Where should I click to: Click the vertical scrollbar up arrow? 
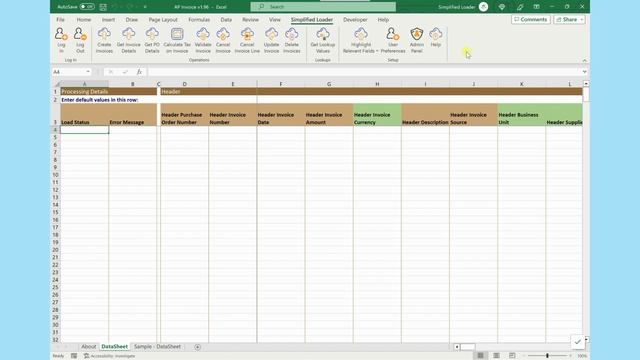[586, 84]
